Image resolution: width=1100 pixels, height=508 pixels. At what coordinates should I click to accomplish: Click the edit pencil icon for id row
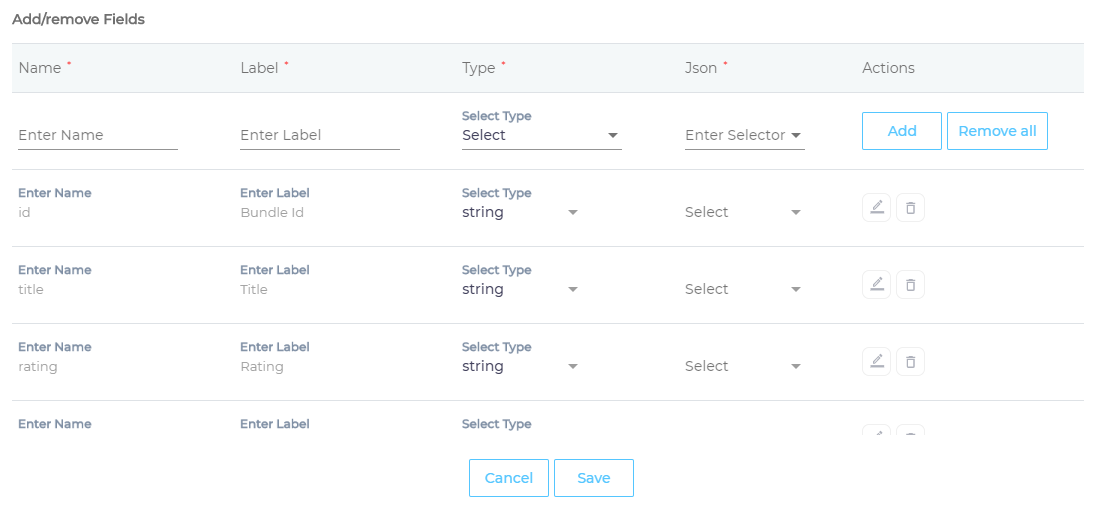point(876,208)
